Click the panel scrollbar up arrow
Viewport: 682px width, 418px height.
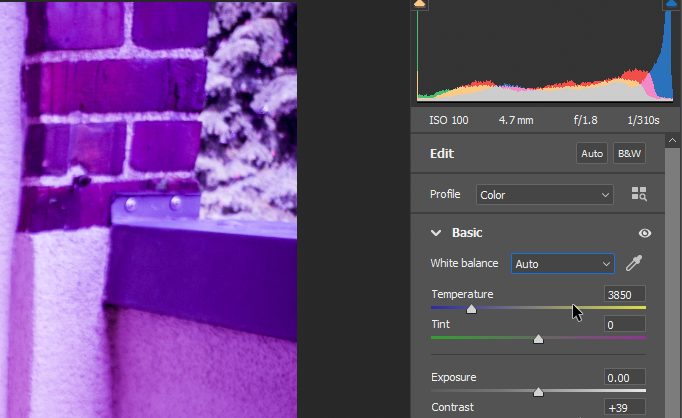(x=672, y=140)
